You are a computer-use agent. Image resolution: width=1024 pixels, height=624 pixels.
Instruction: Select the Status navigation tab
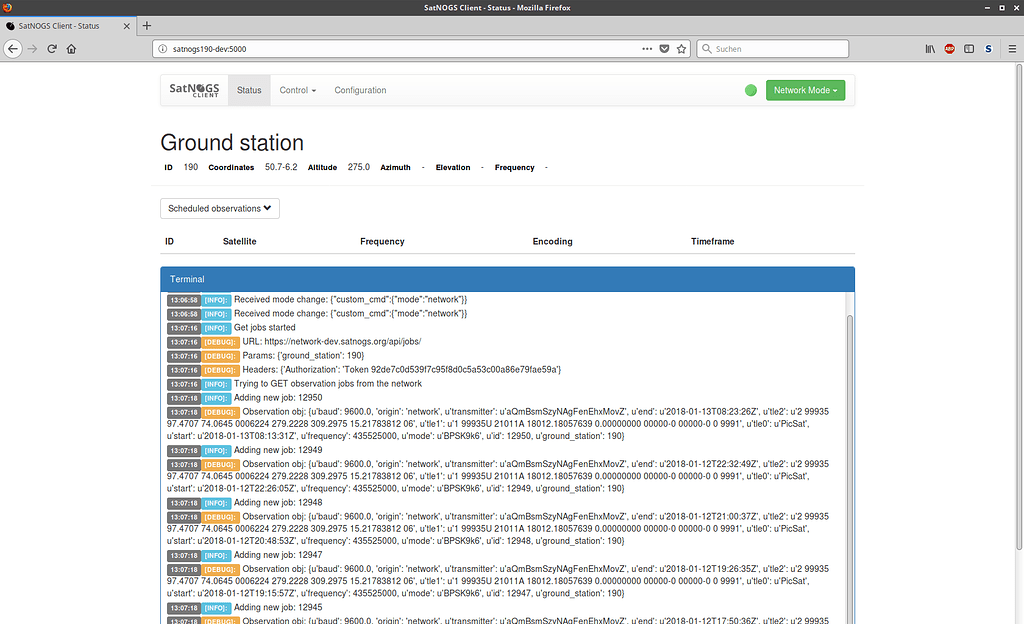coord(249,90)
